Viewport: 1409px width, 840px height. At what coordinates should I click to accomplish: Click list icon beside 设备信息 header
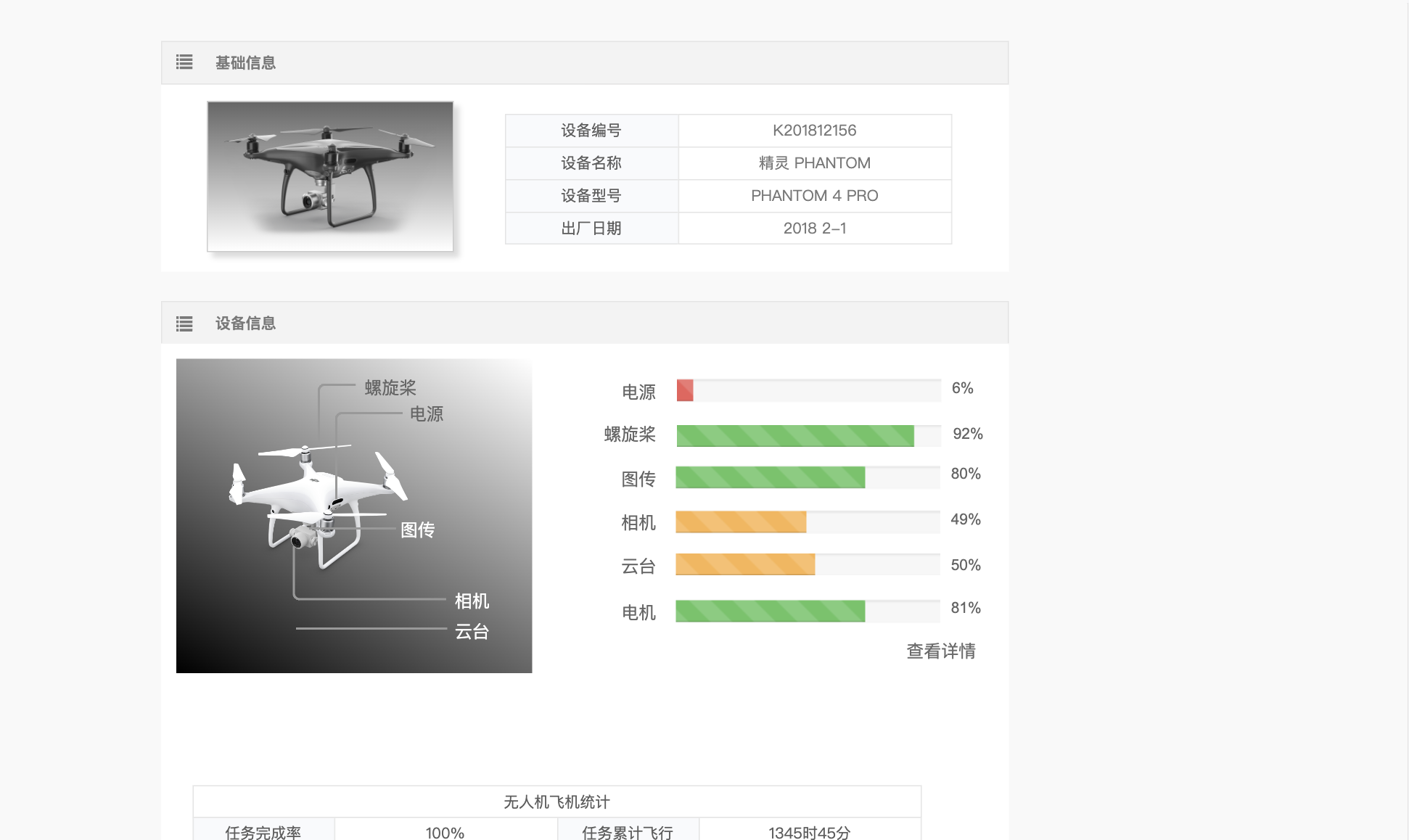coord(184,324)
